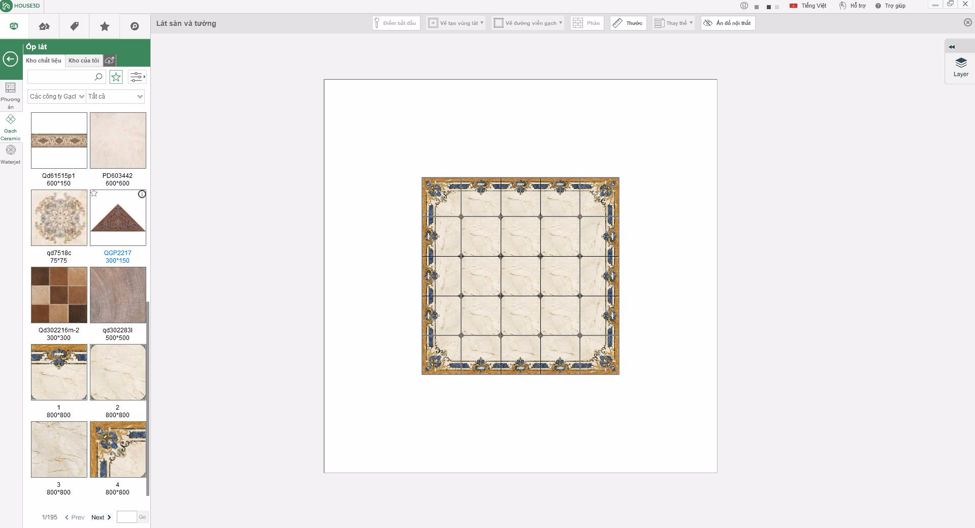Viewport: 975px width, 528px height.
Task: Select tile 2 800*800 thumbnail
Action: 118,372
